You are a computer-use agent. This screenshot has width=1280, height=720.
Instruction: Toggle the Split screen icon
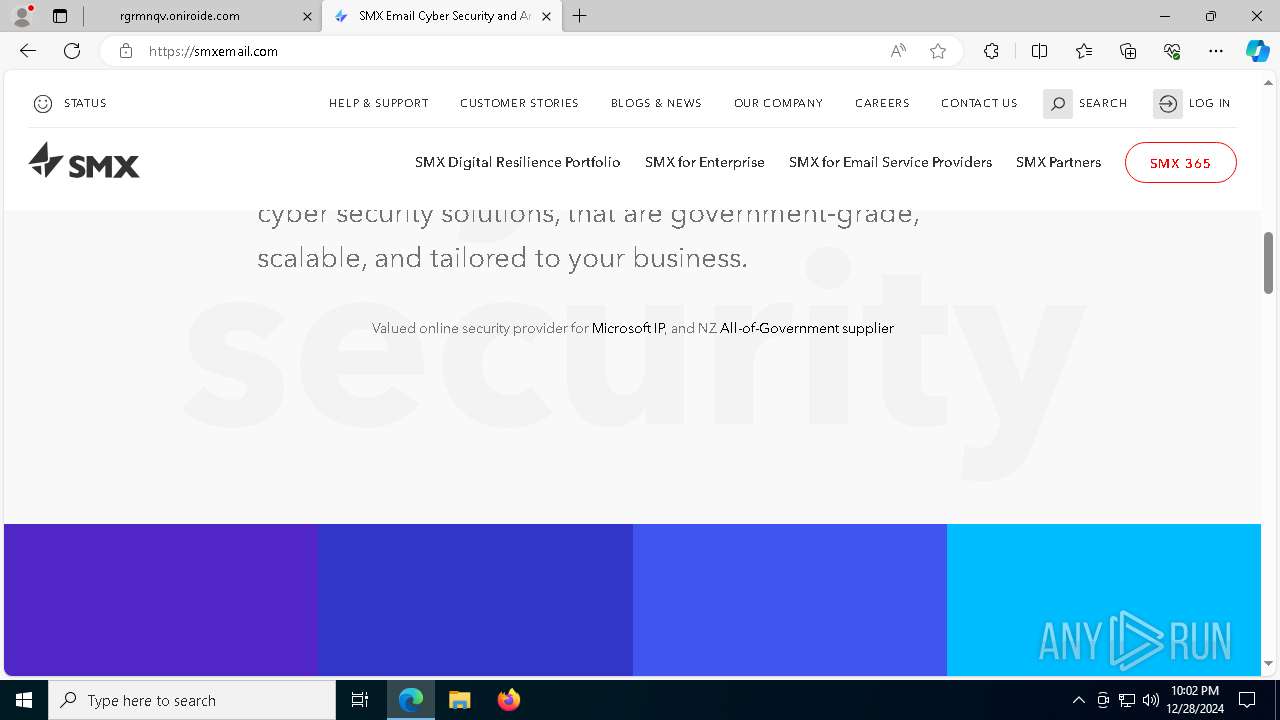(x=1039, y=51)
